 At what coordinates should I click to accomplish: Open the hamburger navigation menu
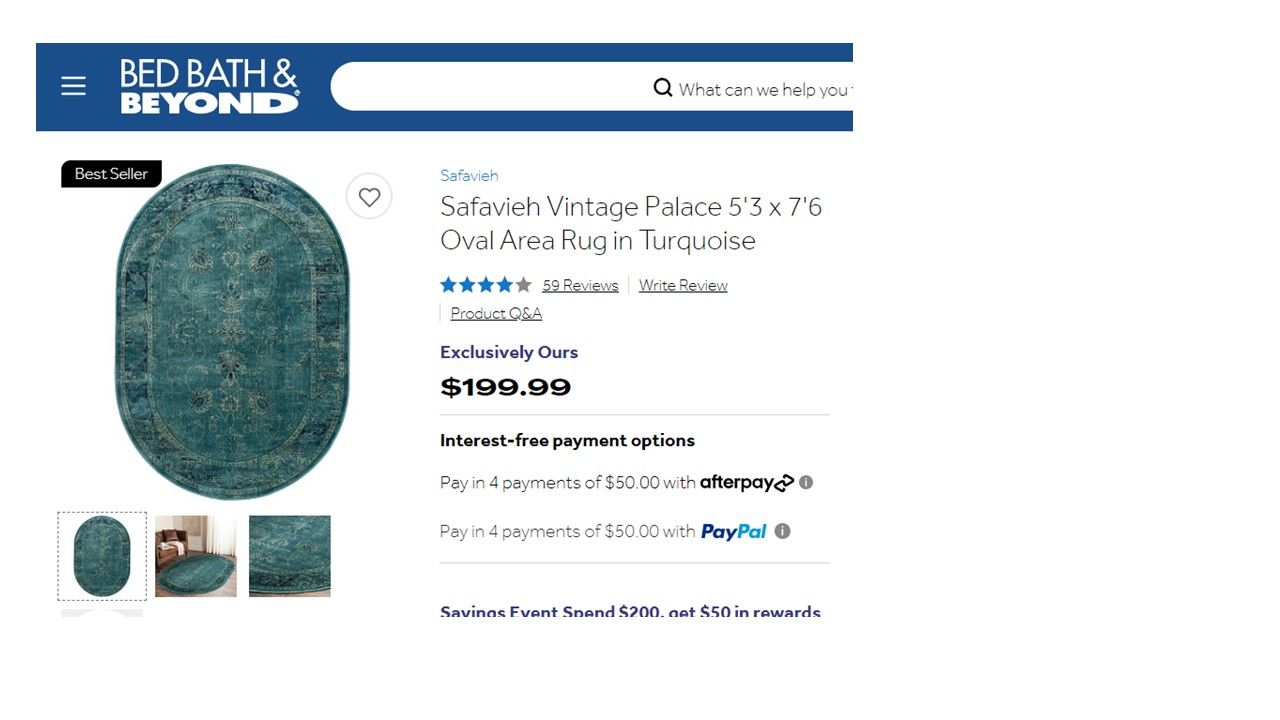coord(73,87)
